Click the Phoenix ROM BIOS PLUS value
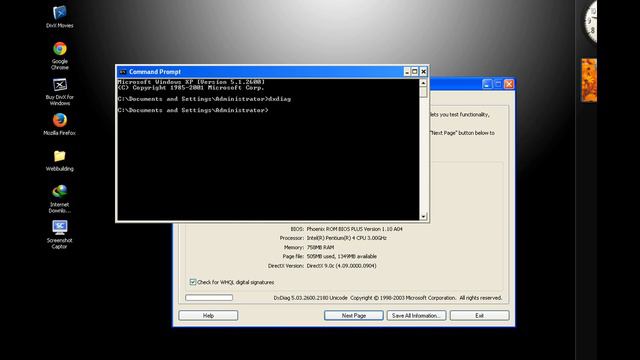This screenshot has height=360, width=640. tap(354, 229)
